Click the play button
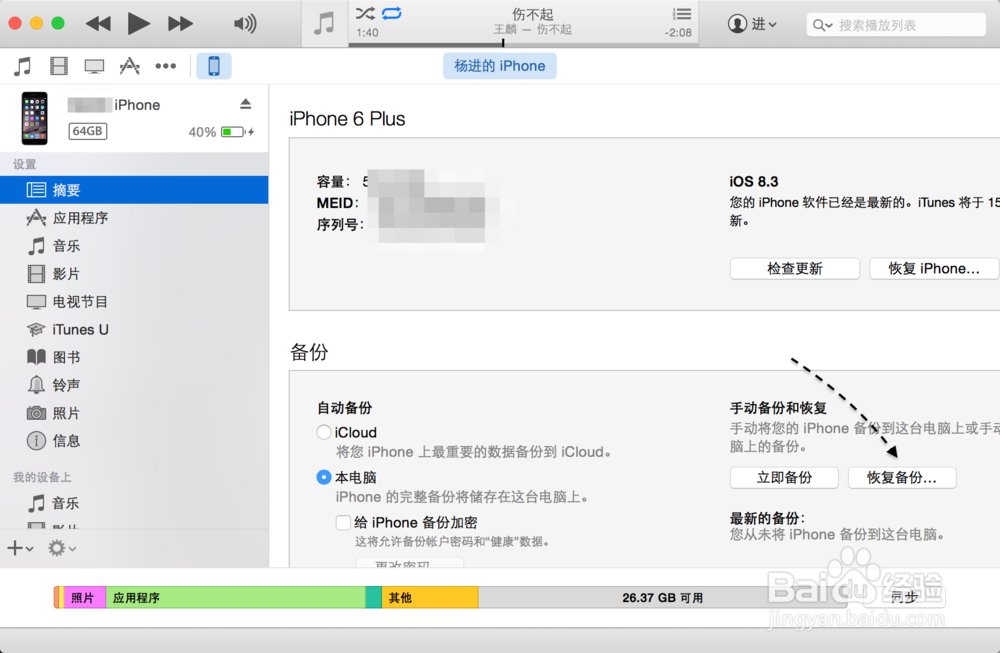The height and width of the screenshot is (653, 1000). point(138,24)
